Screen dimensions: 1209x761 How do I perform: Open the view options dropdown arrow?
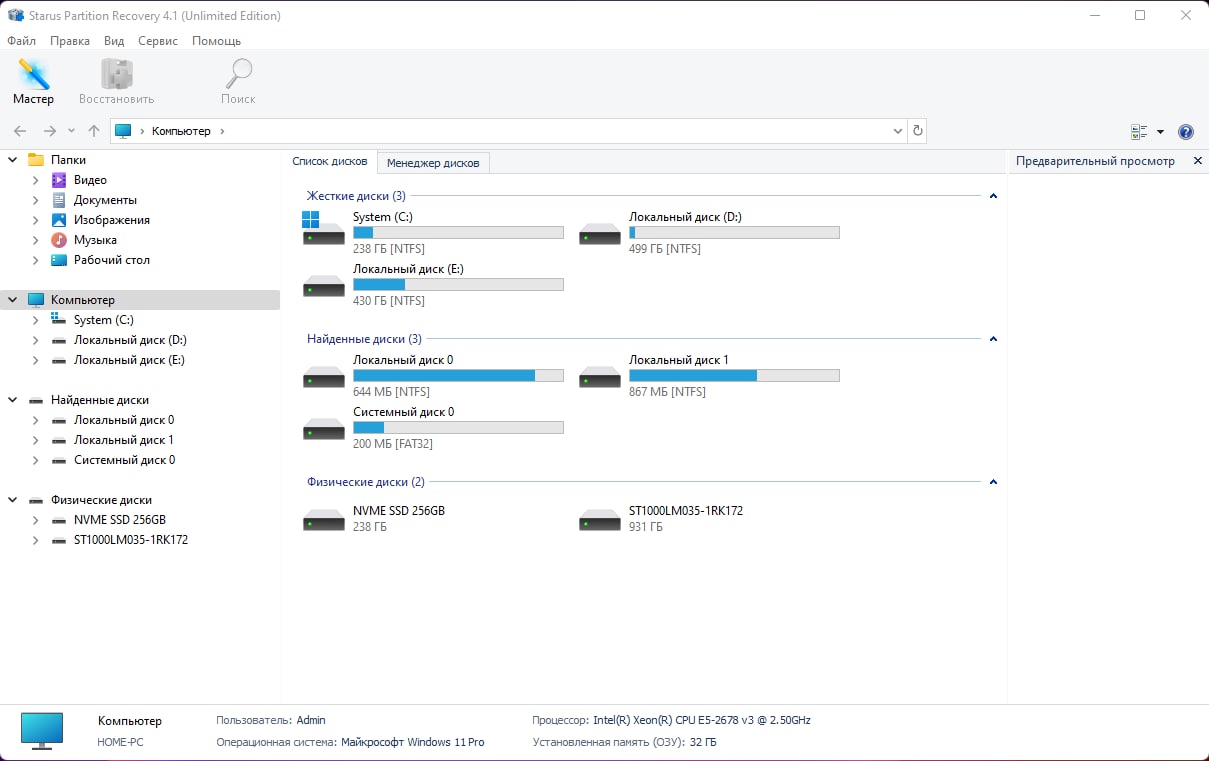[1160, 132]
